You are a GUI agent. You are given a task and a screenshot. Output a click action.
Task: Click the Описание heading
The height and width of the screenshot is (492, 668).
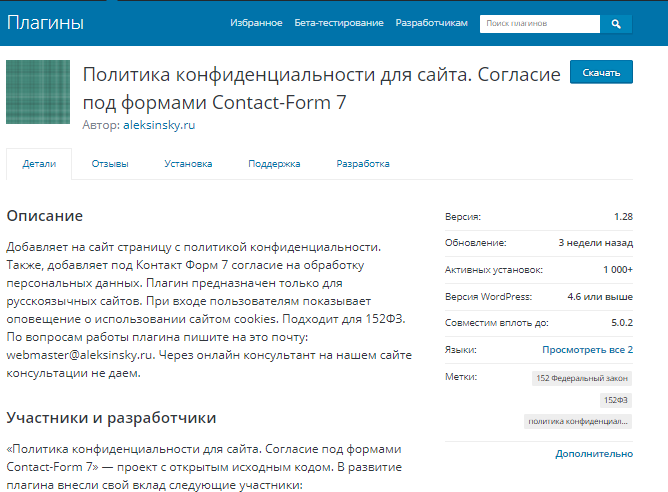tap(45, 216)
